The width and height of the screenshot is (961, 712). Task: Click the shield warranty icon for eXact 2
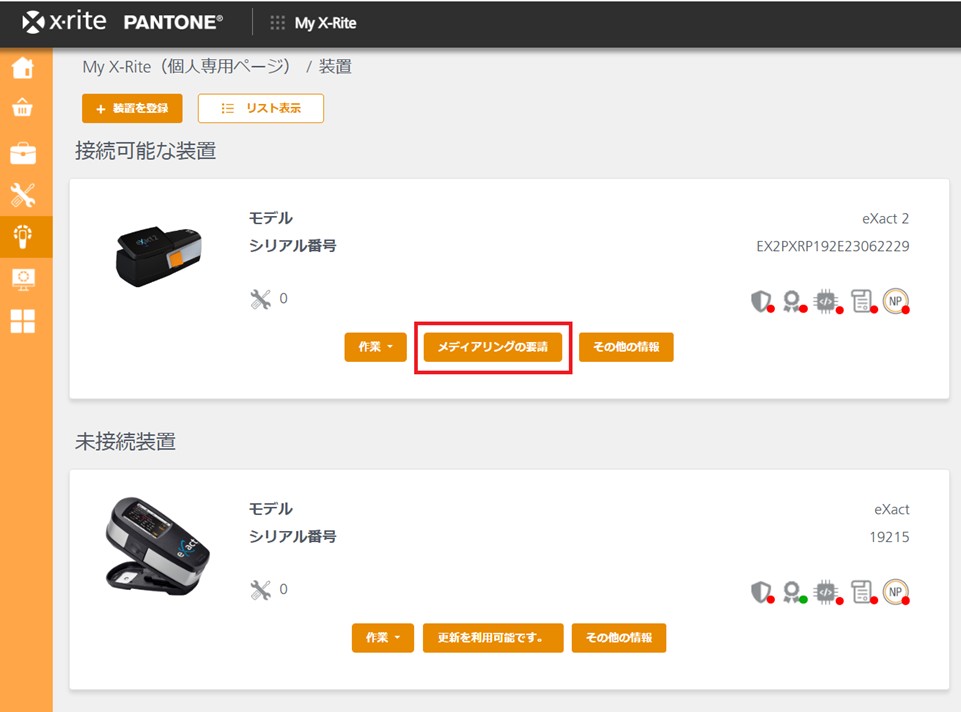pos(761,301)
